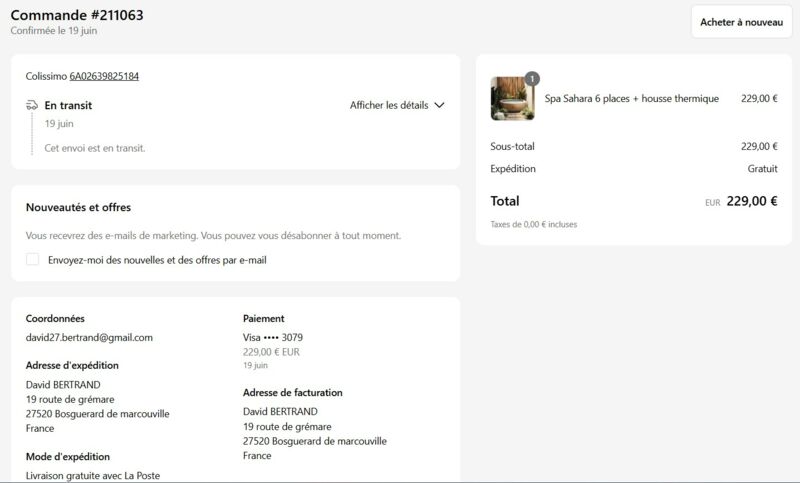Click "Livraison gratuite avec La Poste" text
800x483 pixels.
(93, 475)
